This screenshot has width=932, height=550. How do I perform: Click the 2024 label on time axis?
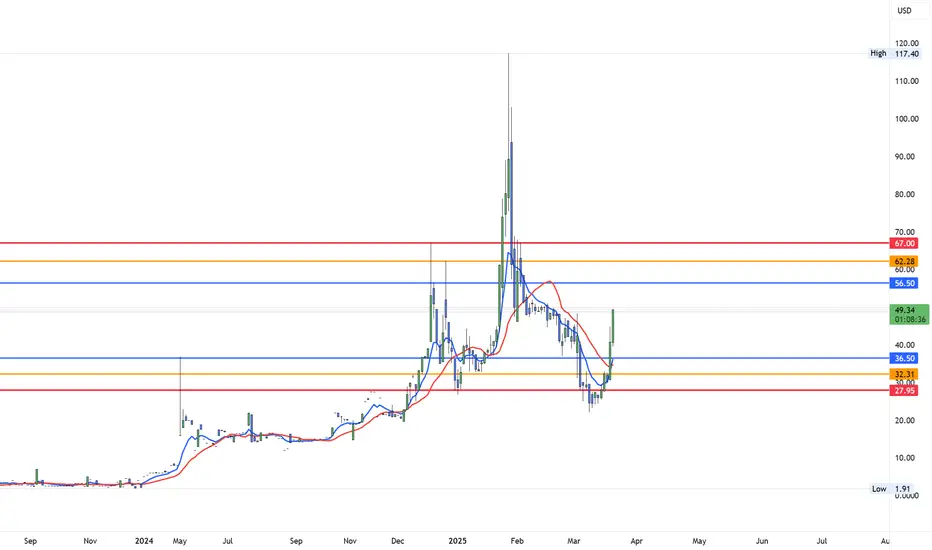[x=144, y=541]
